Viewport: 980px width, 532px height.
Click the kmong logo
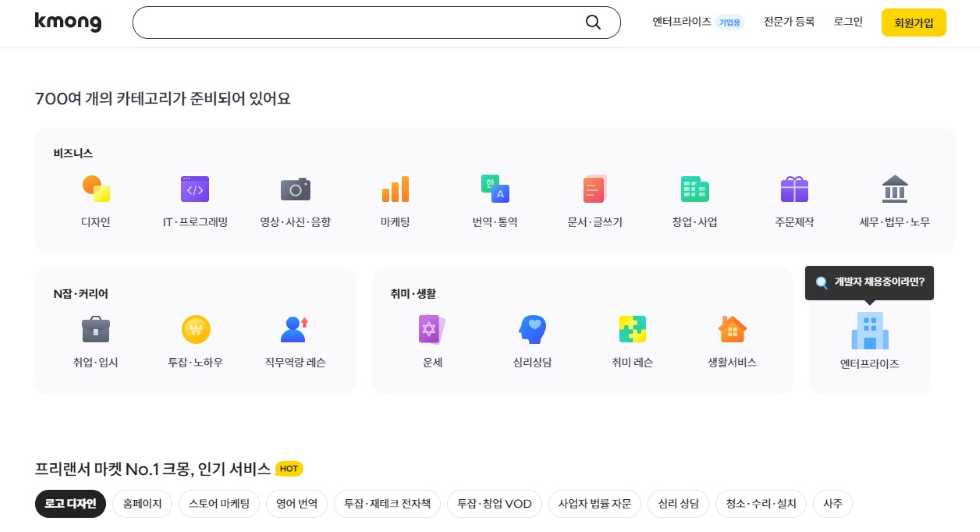point(68,22)
